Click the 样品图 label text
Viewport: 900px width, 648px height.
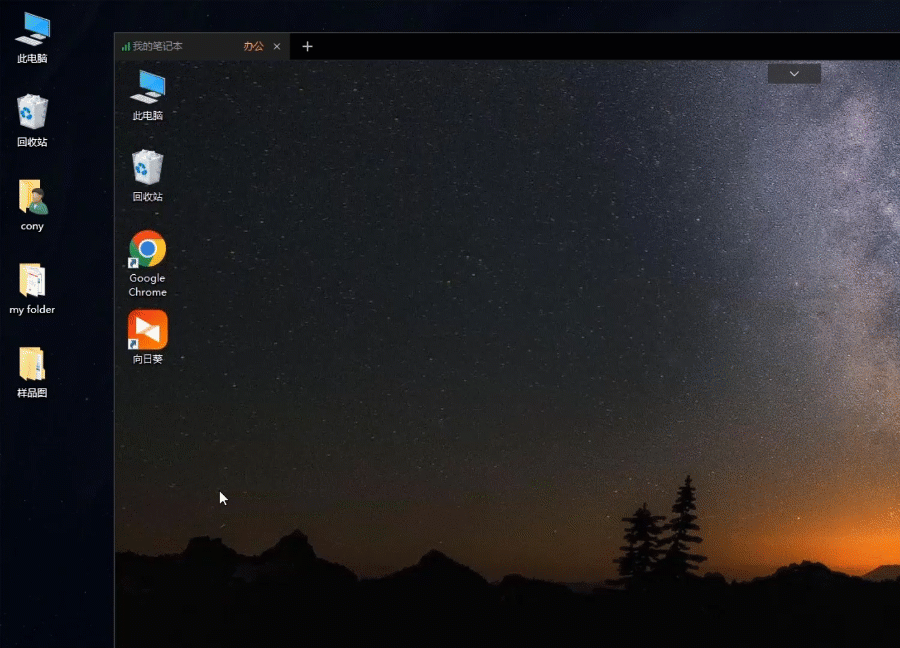(x=32, y=393)
